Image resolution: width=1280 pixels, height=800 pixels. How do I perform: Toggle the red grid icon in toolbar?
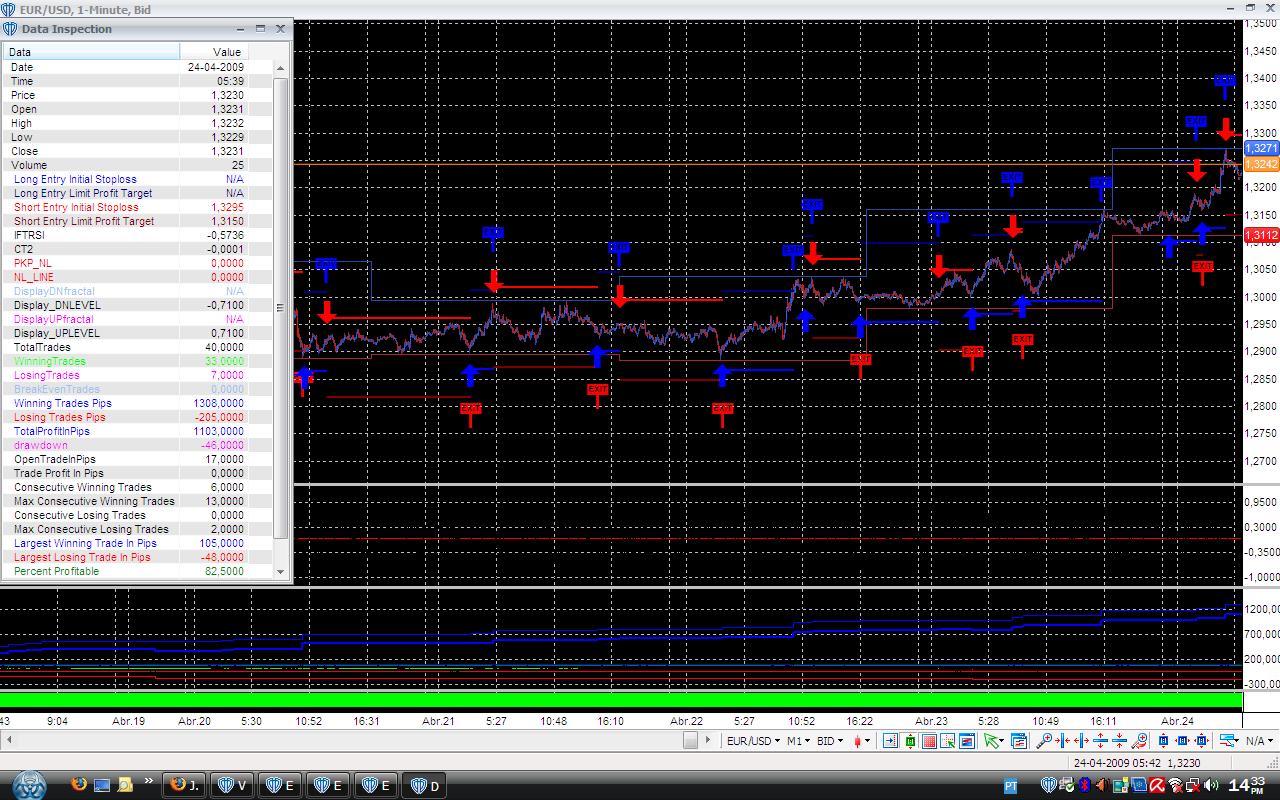(929, 741)
